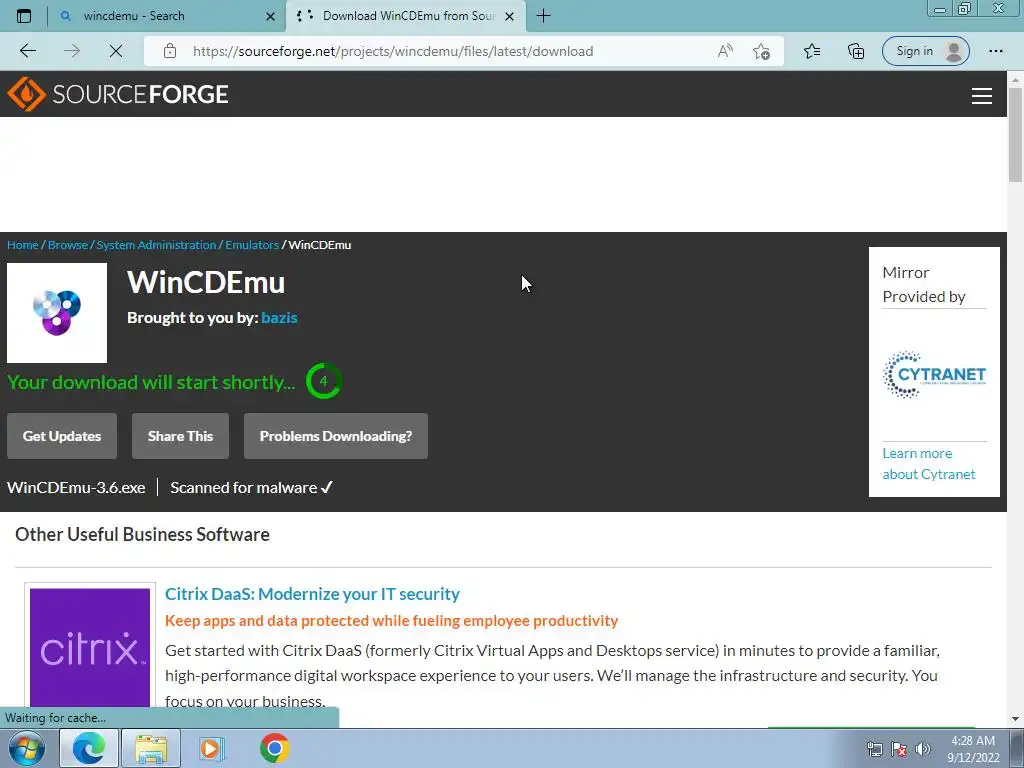
Task: Open the System Administration breadcrumb link
Action: tap(156, 245)
